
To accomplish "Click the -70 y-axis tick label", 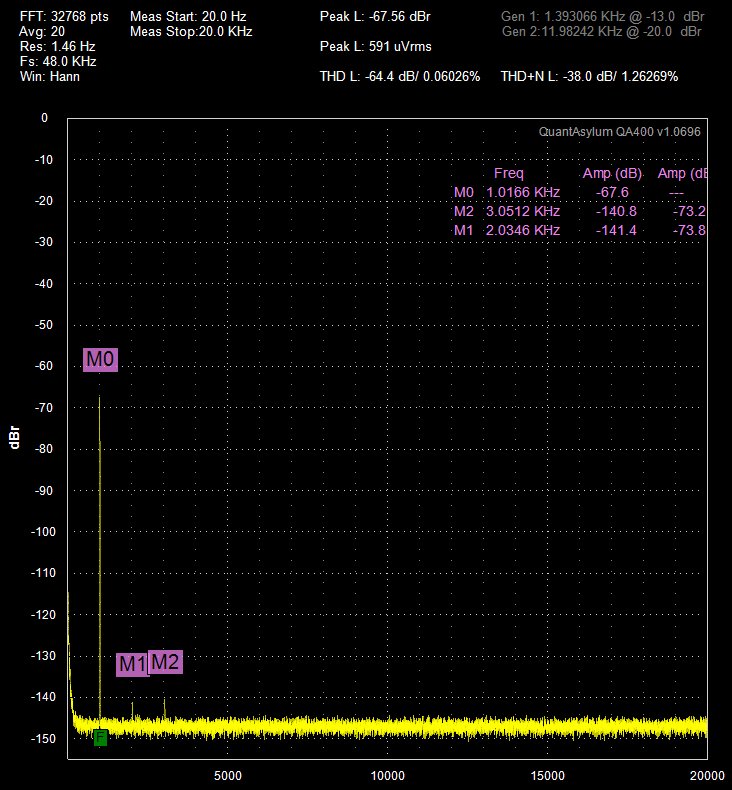I will 44,408.
